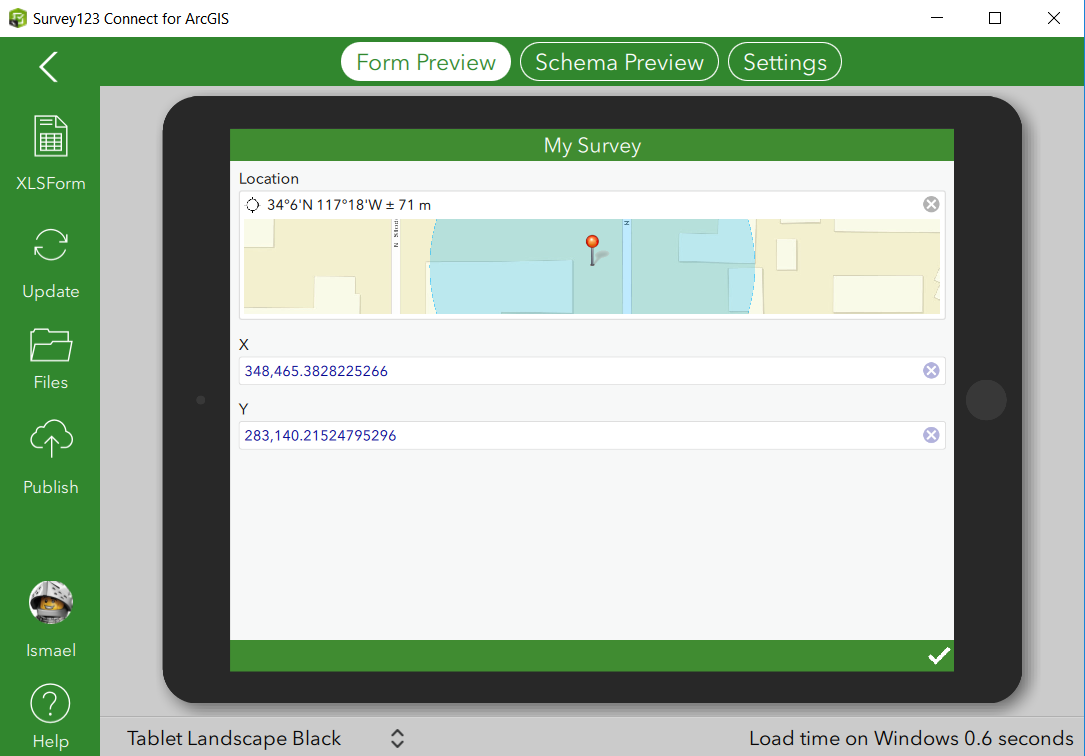Click the Load time on Windows status text
The image size is (1085, 756).
[911, 738]
